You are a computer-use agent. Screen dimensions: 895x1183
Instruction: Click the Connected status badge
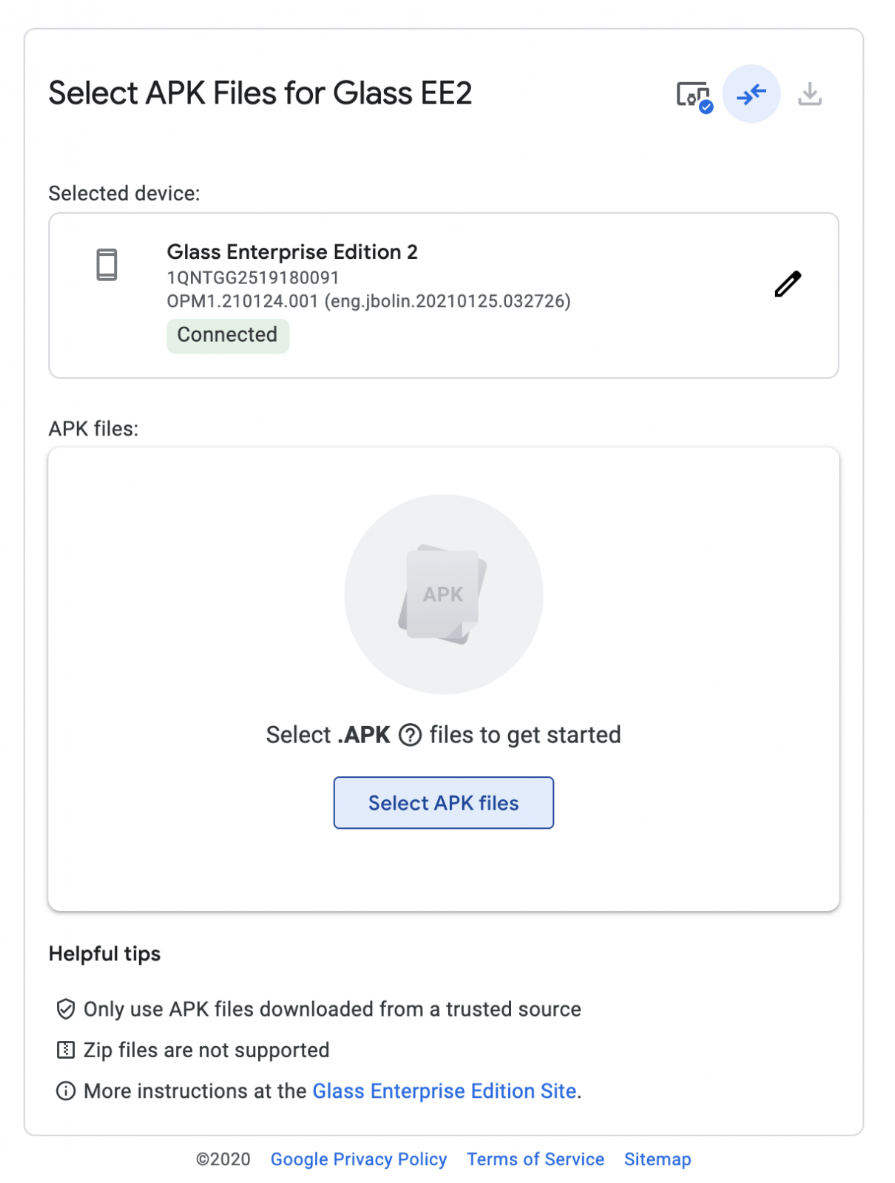(x=227, y=335)
